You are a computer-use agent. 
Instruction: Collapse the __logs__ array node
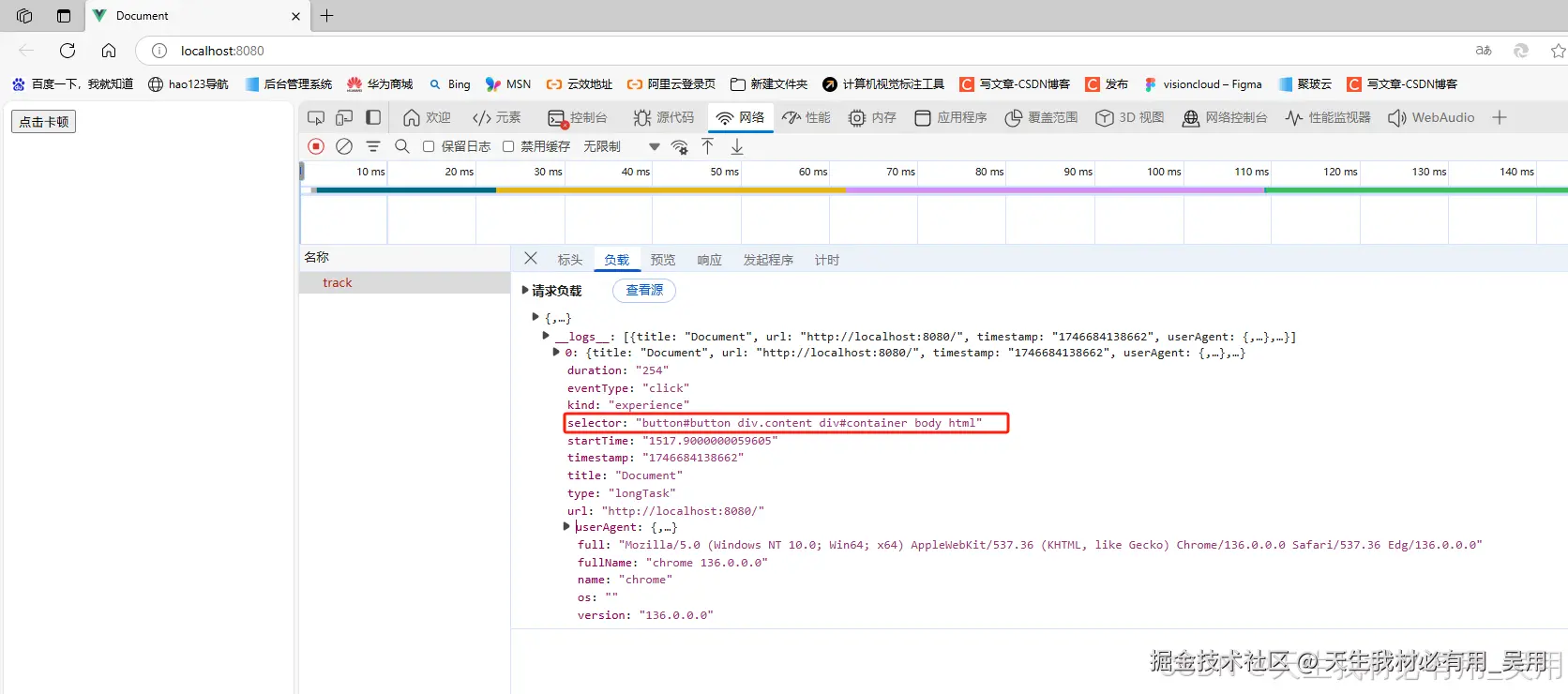546,336
